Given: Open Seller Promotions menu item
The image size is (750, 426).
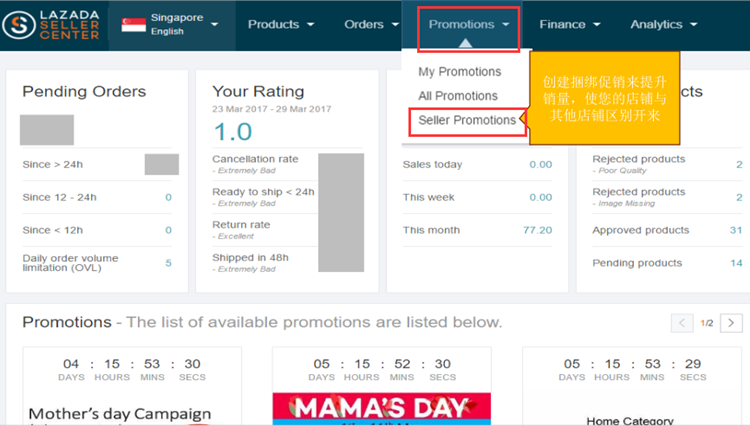Looking at the screenshot, I should [x=467, y=120].
